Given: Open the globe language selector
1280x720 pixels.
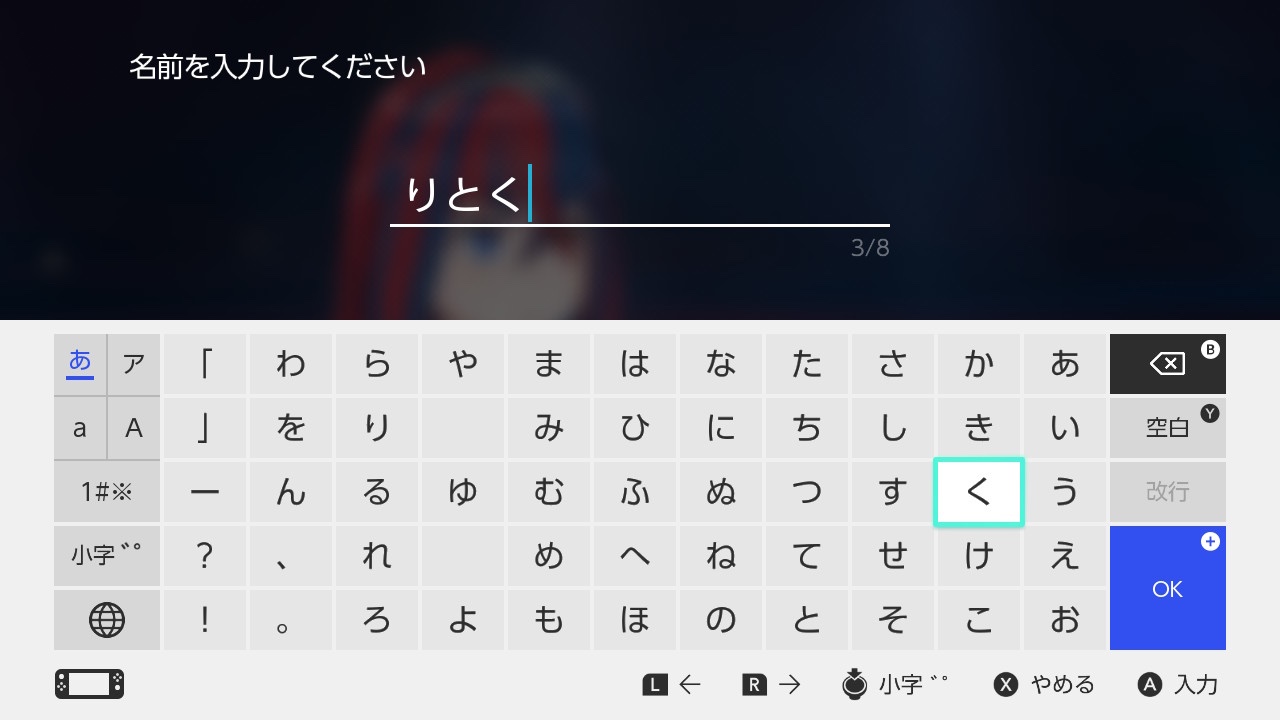Looking at the screenshot, I should pos(107,620).
